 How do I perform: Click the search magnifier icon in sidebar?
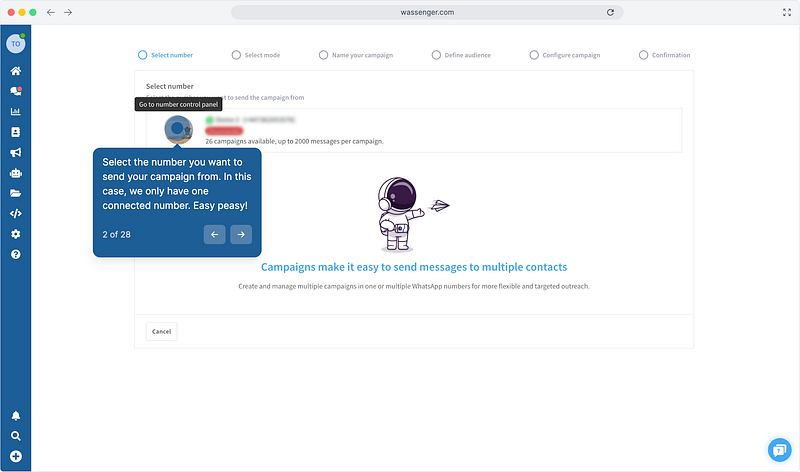click(x=15, y=436)
